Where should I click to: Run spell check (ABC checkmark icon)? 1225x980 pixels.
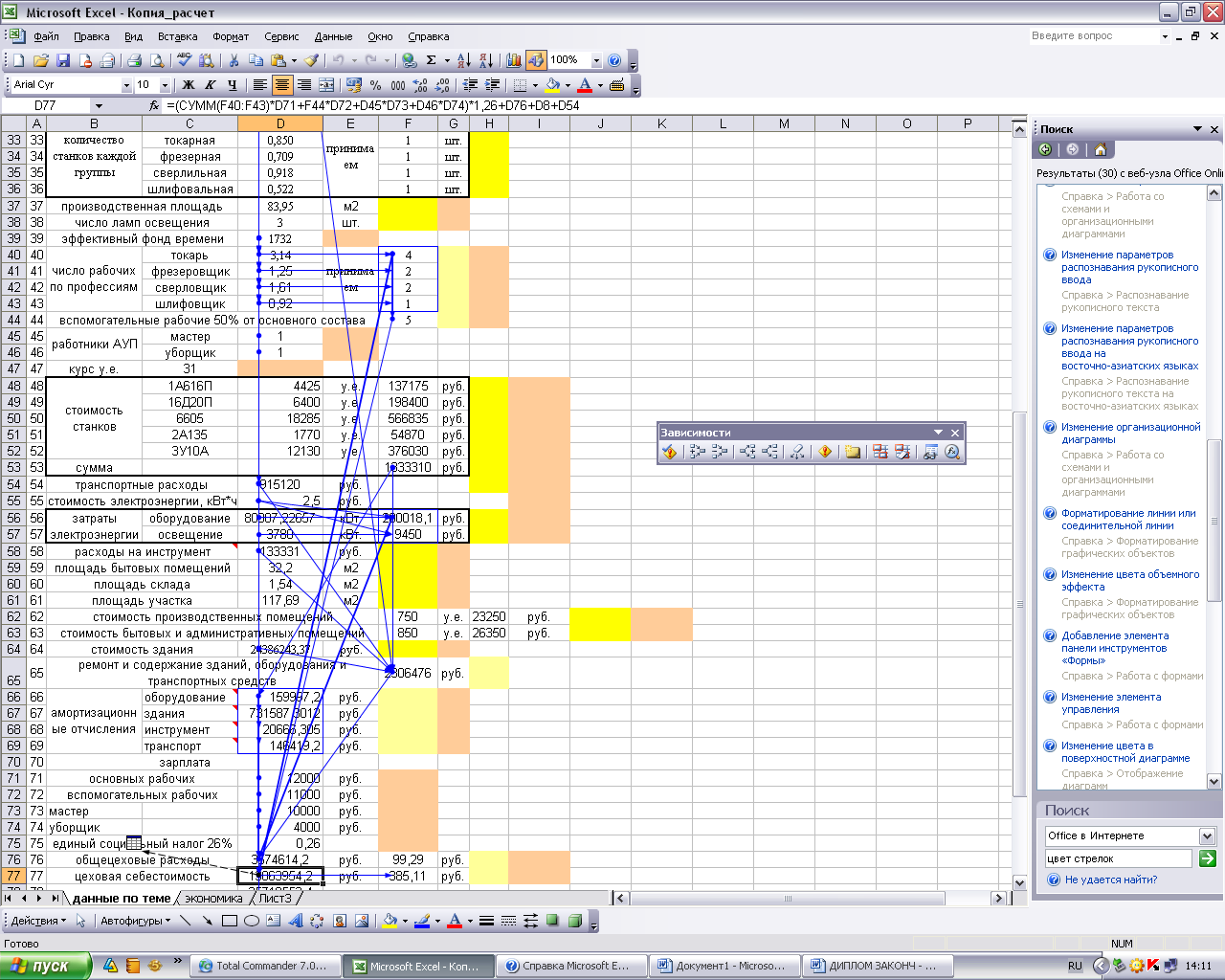click(x=184, y=60)
